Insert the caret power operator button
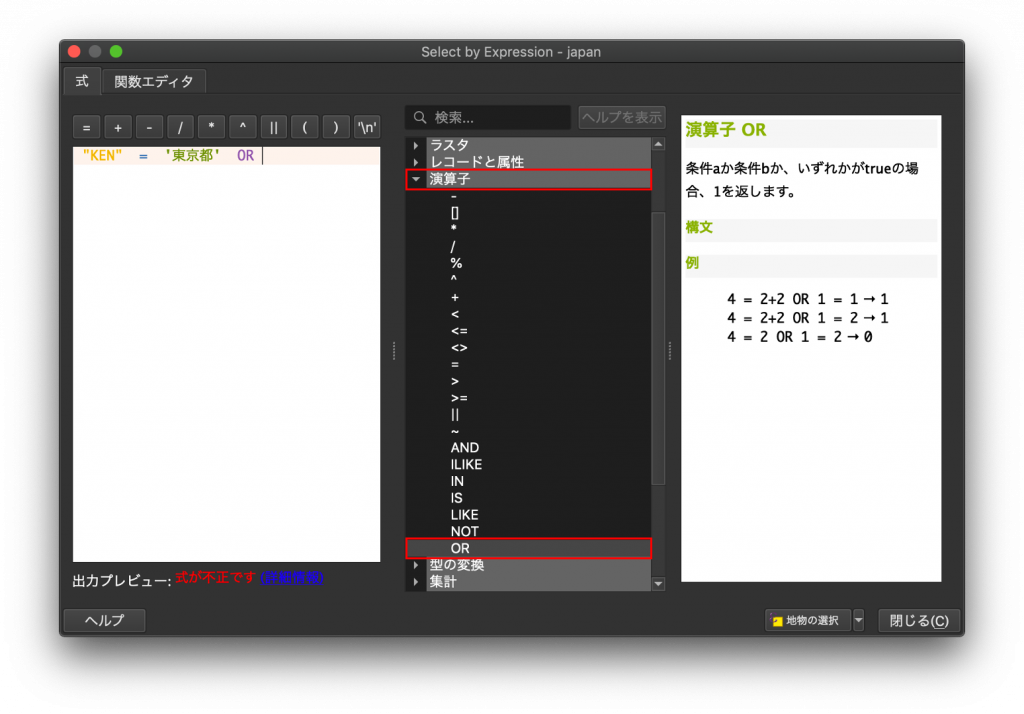Viewport: 1024px width, 714px height. pos(242,127)
